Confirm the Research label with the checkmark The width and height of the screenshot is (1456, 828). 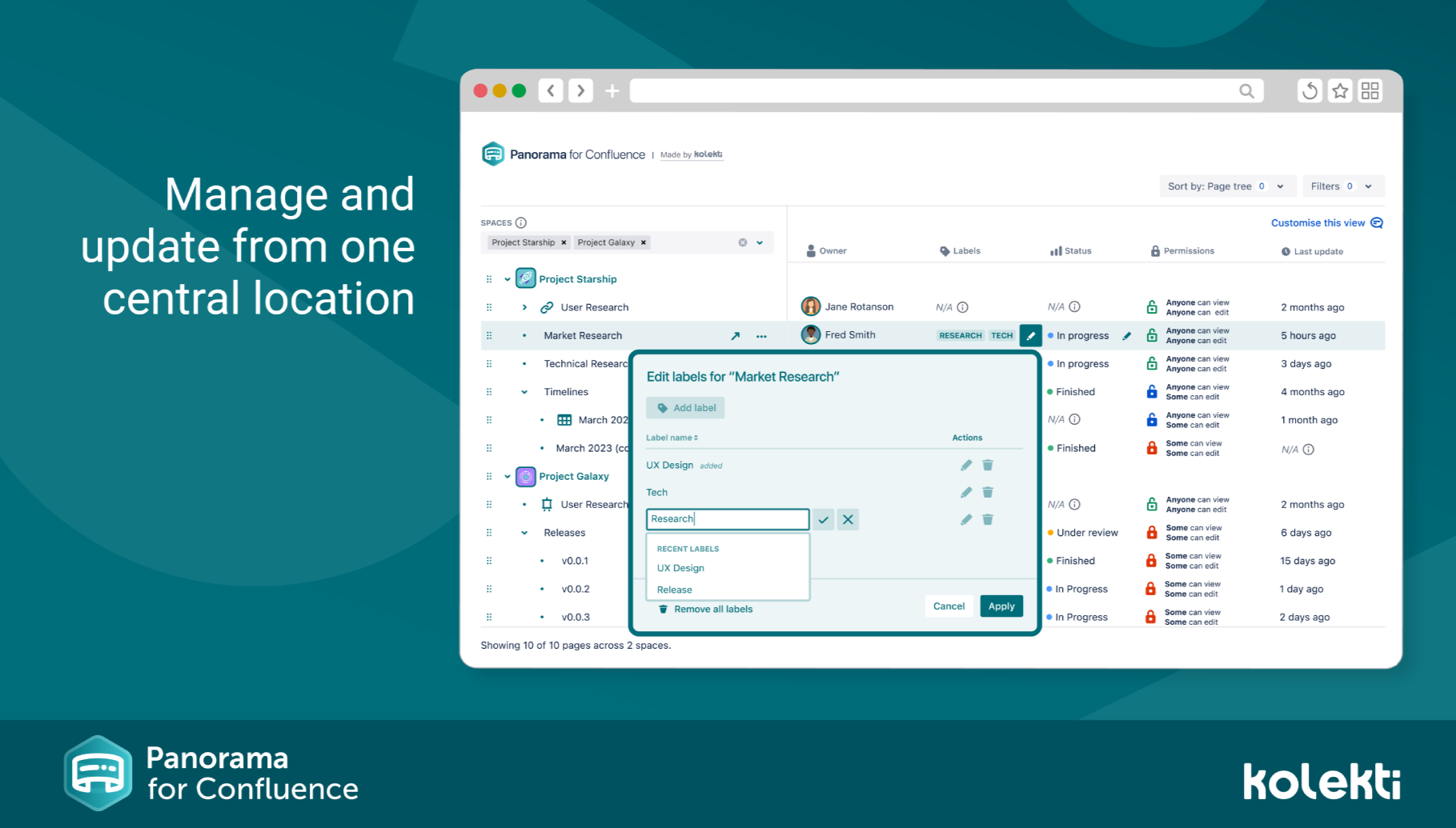click(x=824, y=520)
